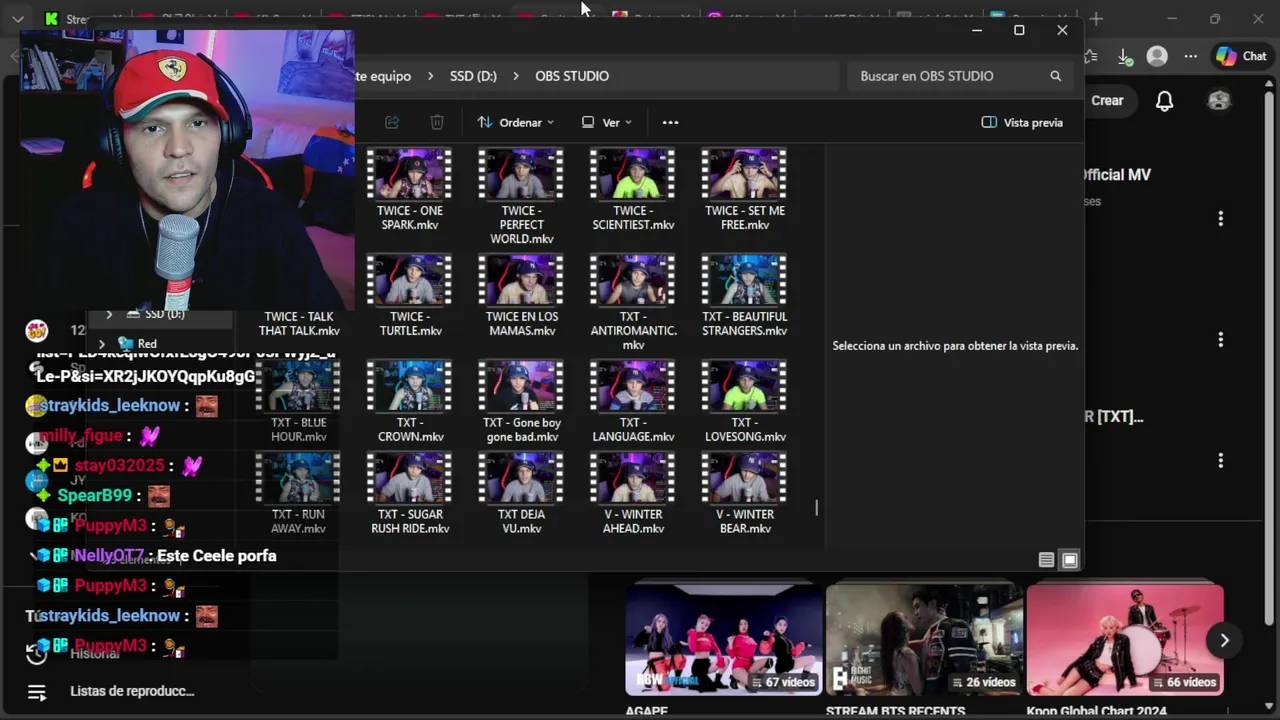Click the Kick browser tab
Image resolution: width=1280 pixels, height=720 pixels.
(70, 19)
